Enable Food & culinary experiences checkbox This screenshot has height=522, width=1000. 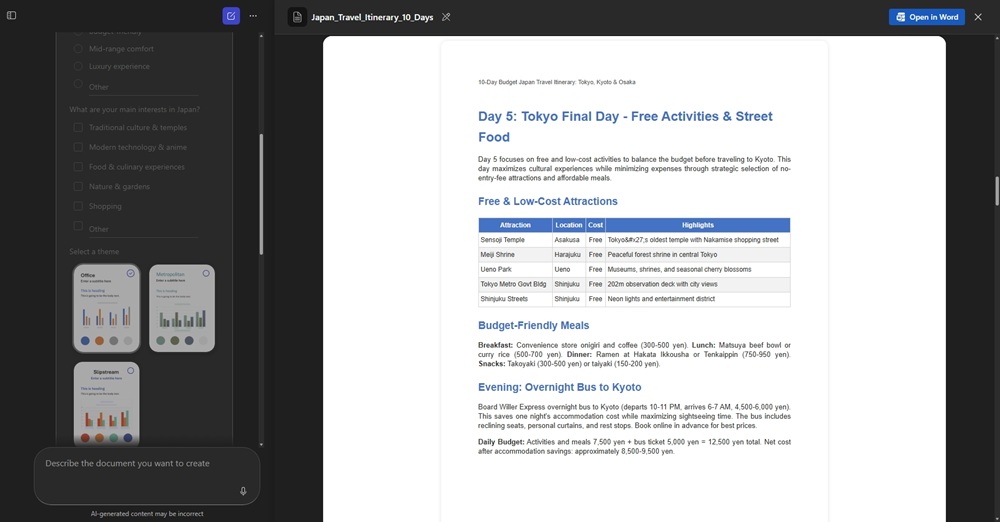point(78,167)
